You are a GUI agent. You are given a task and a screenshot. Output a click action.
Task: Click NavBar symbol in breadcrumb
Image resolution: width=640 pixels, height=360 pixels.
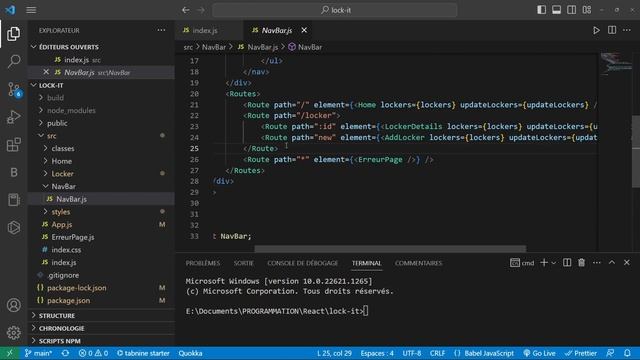pos(305,47)
